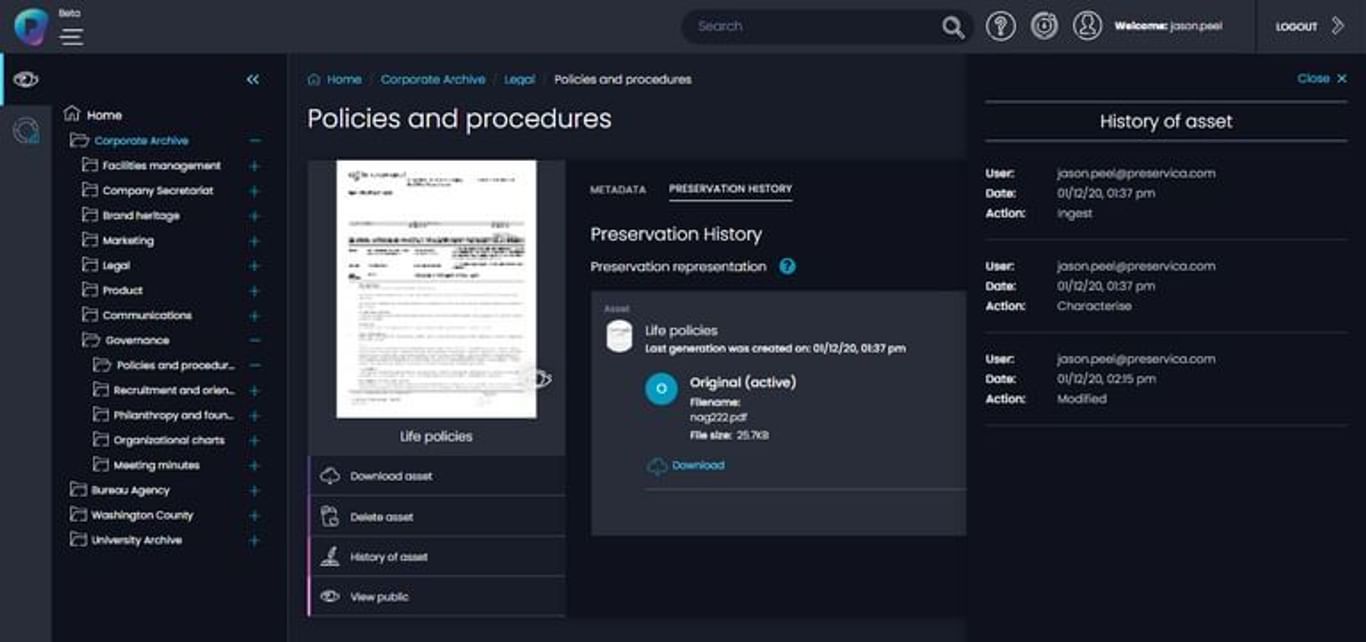The height and width of the screenshot is (642, 1366).
Task: Click the Download link for nag222.pdf
Action: pyautogui.click(x=697, y=466)
